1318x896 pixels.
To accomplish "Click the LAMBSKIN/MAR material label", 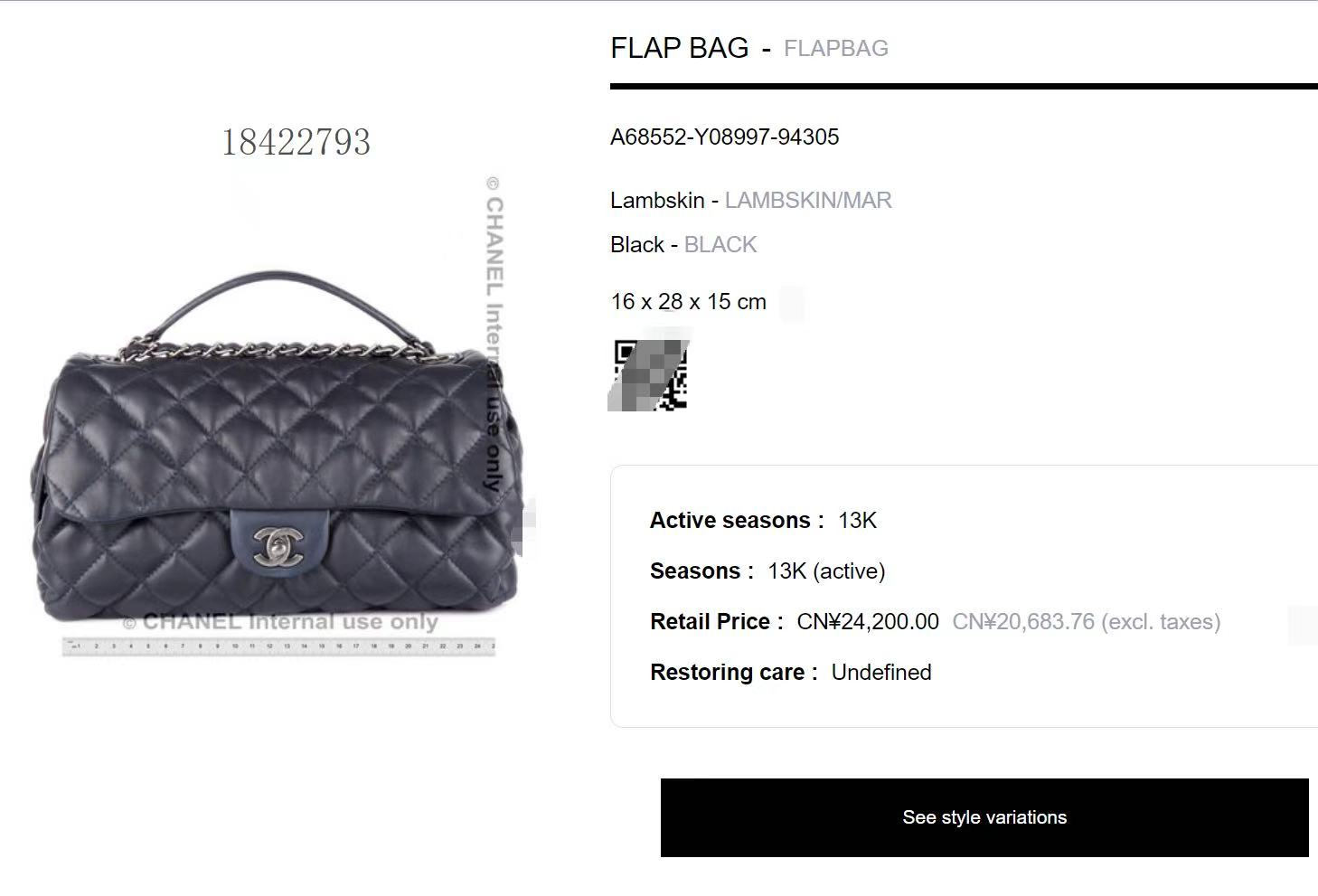I will pyautogui.click(x=808, y=201).
